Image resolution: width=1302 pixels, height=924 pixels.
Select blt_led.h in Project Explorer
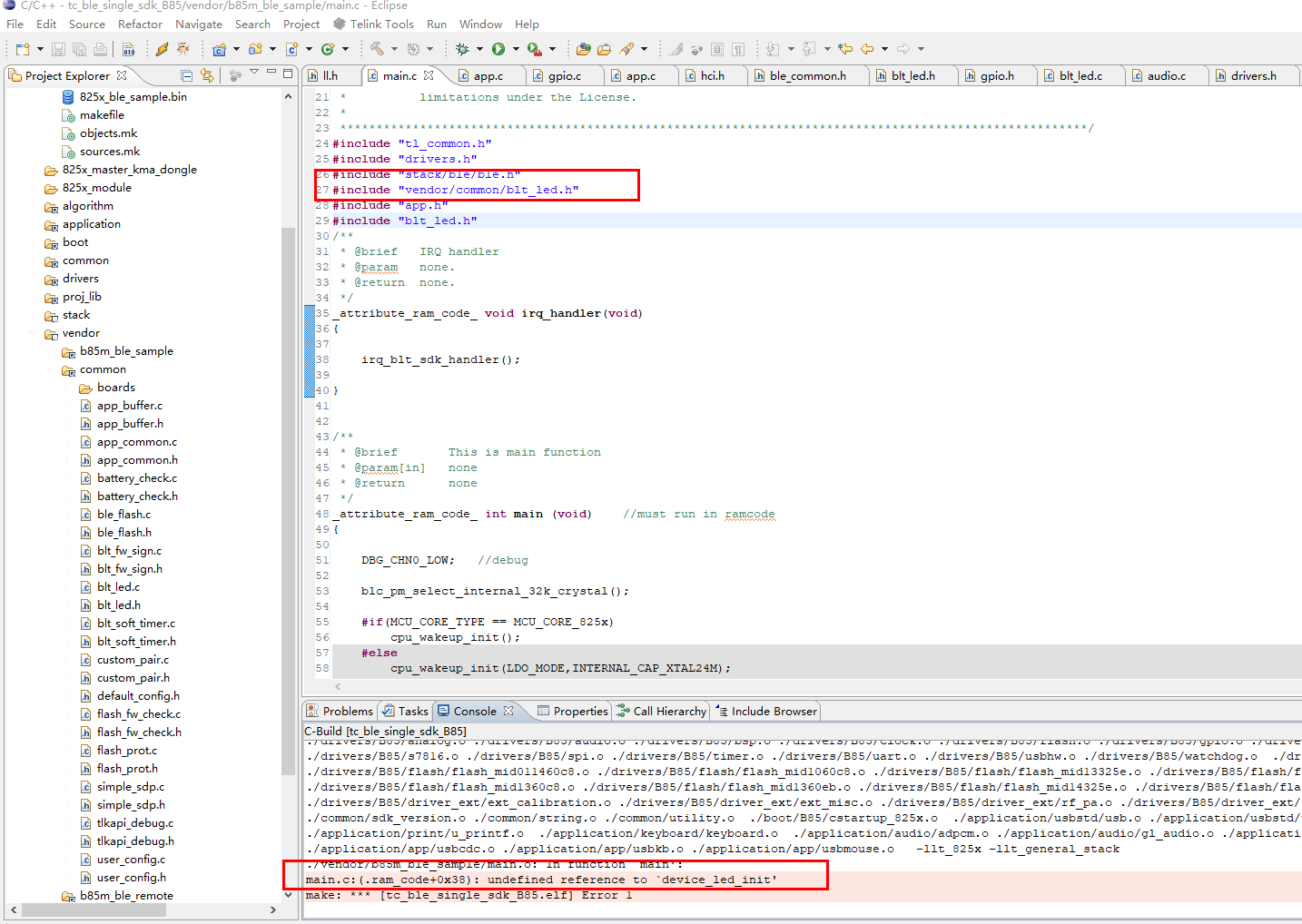pyautogui.click(x=119, y=605)
